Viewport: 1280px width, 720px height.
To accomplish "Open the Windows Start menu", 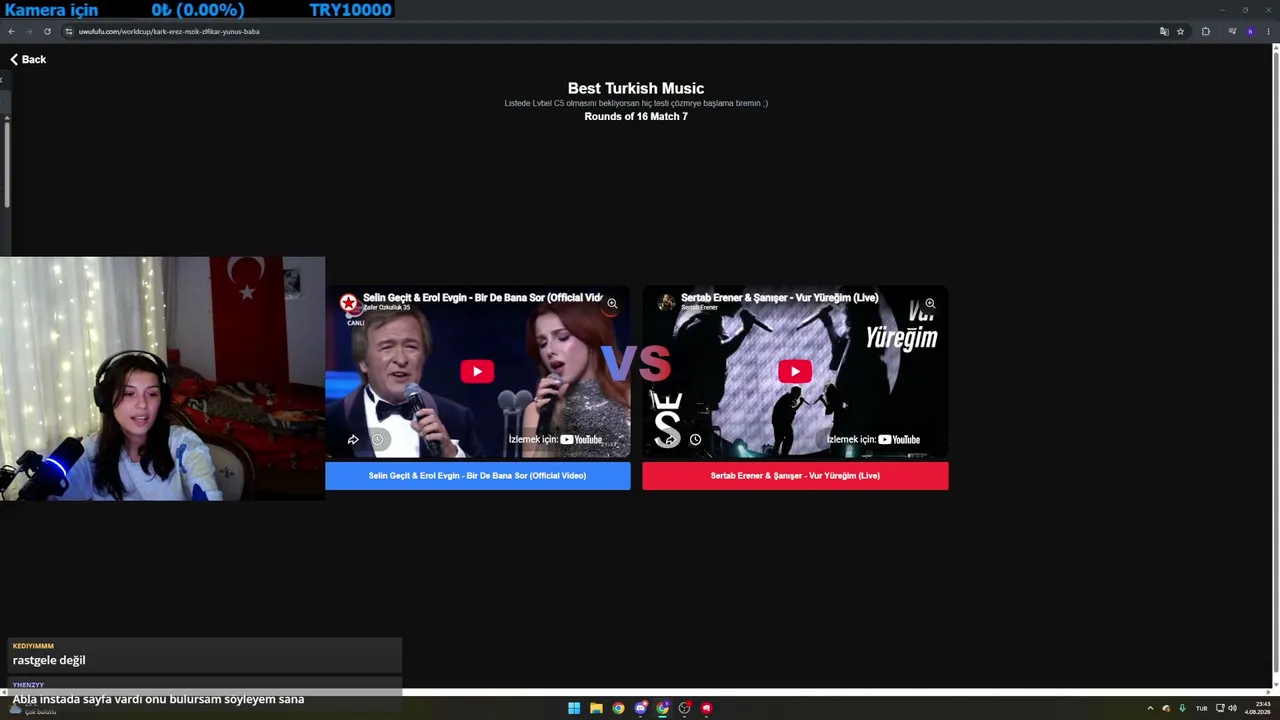I will click(x=574, y=708).
